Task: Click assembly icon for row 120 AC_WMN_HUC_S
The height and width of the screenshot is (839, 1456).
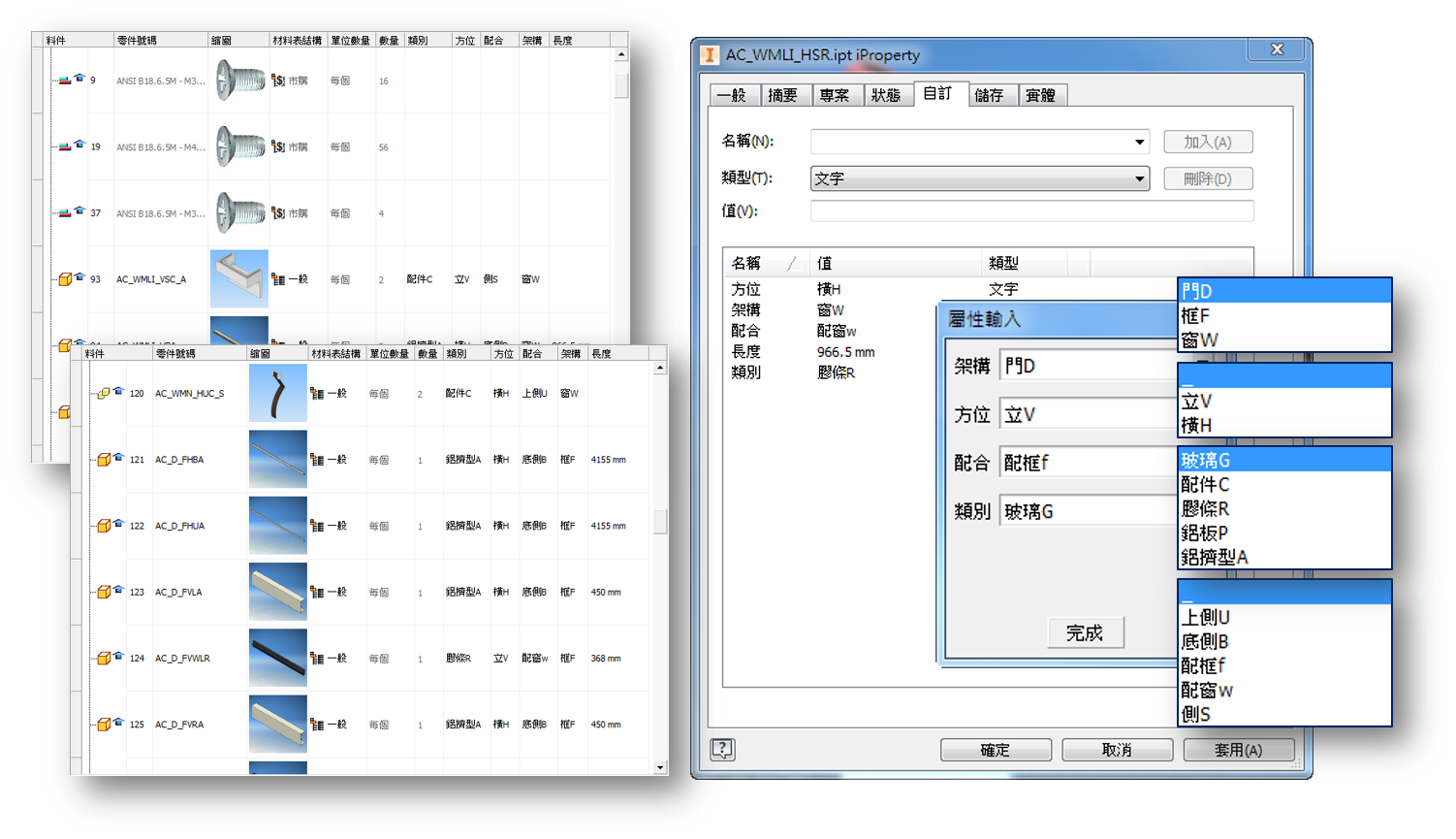Action: pos(103,394)
